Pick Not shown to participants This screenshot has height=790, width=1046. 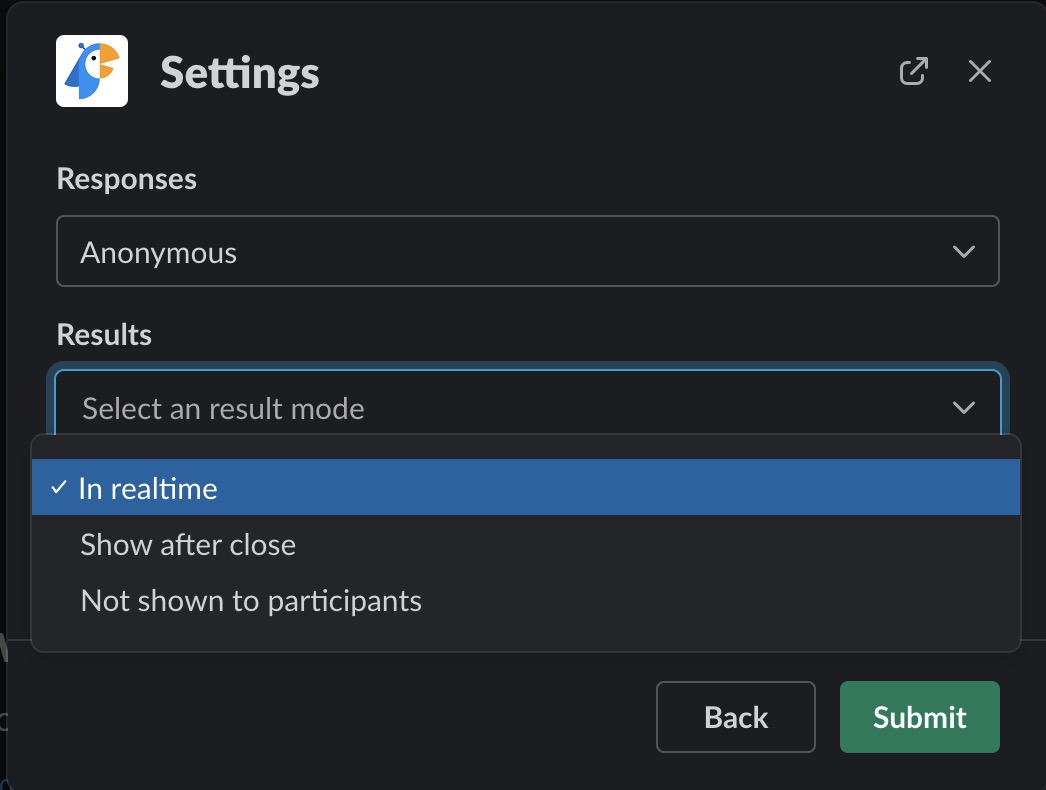click(x=251, y=601)
